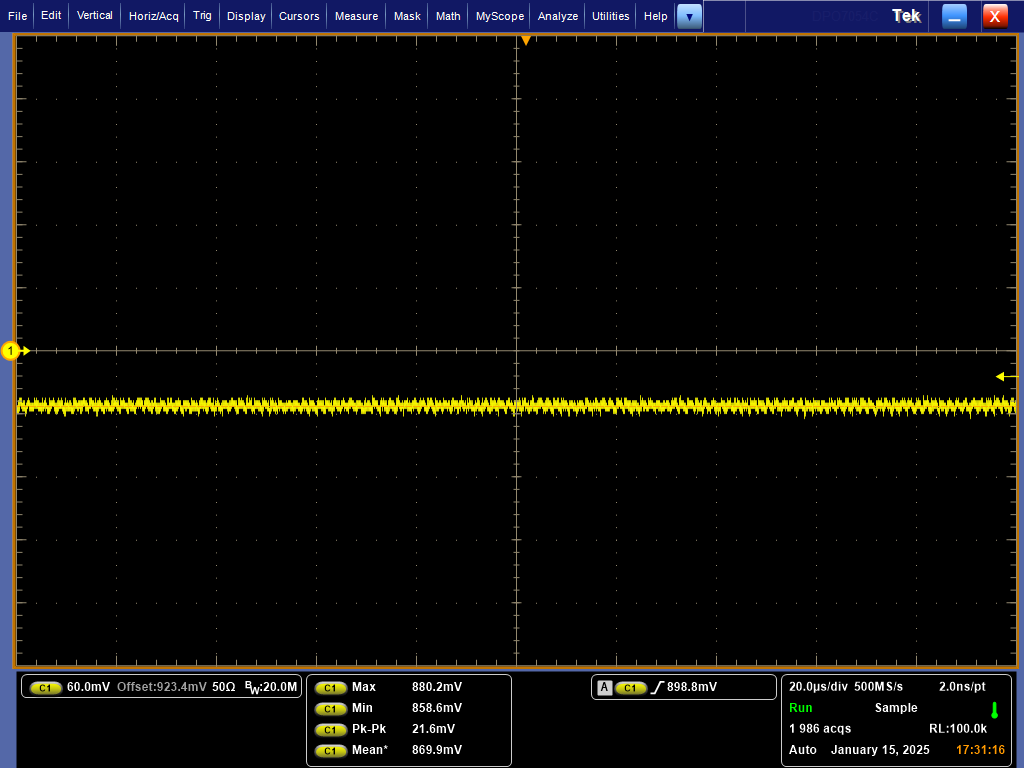Click the January 15, 2025 date
The image size is (1024, 768).
pyautogui.click(x=880, y=750)
